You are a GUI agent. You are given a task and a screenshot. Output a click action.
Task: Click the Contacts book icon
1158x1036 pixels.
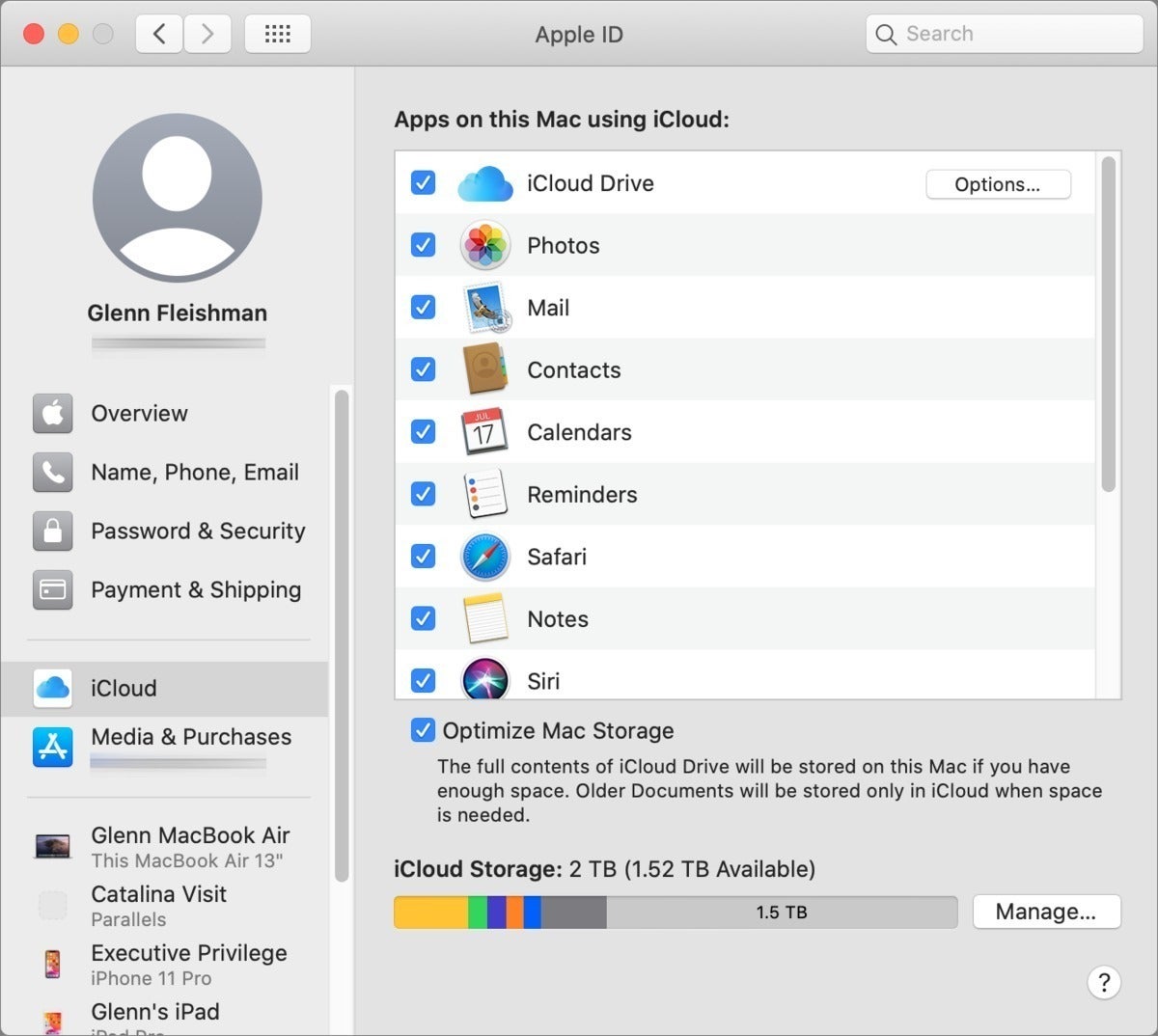(x=484, y=369)
